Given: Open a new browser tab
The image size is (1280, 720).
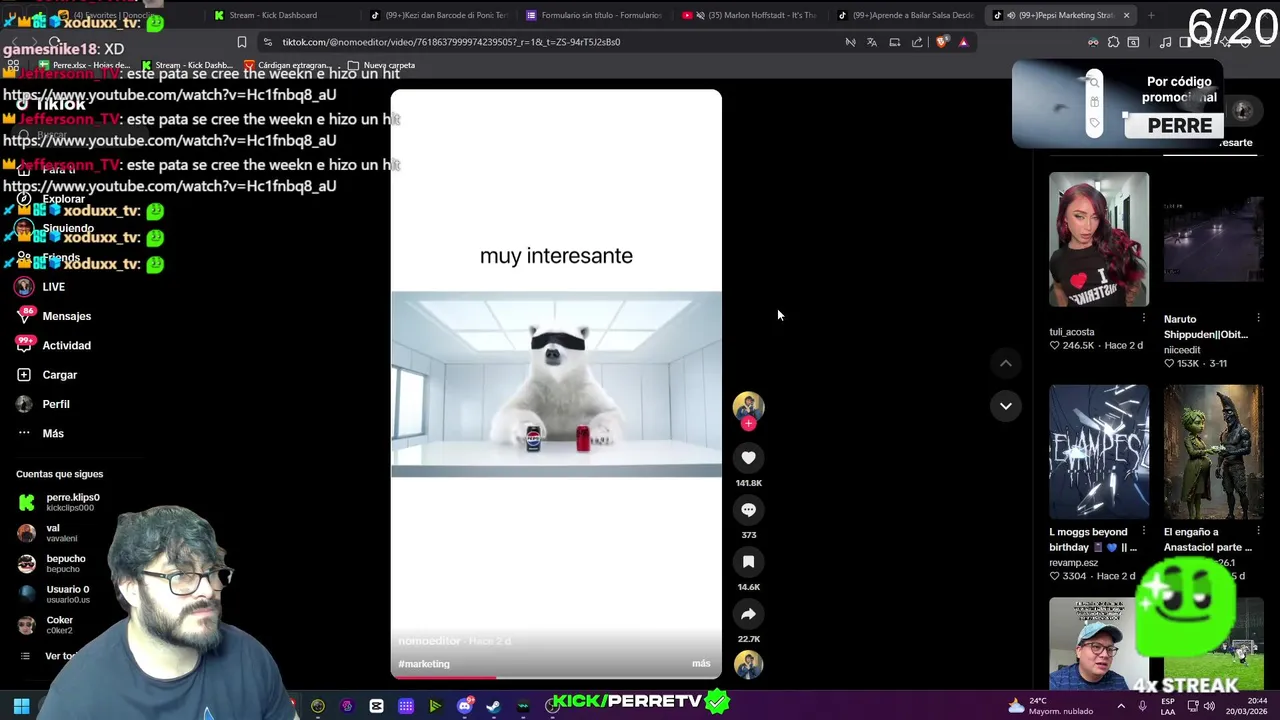Looking at the screenshot, I should 1151,15.
